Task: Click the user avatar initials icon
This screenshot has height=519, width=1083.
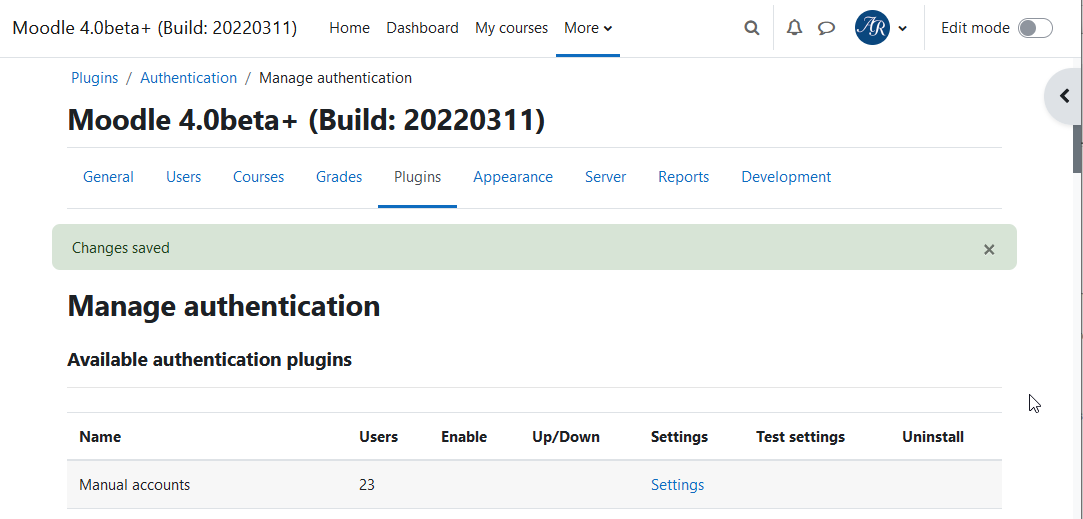Action: (872, 28)
